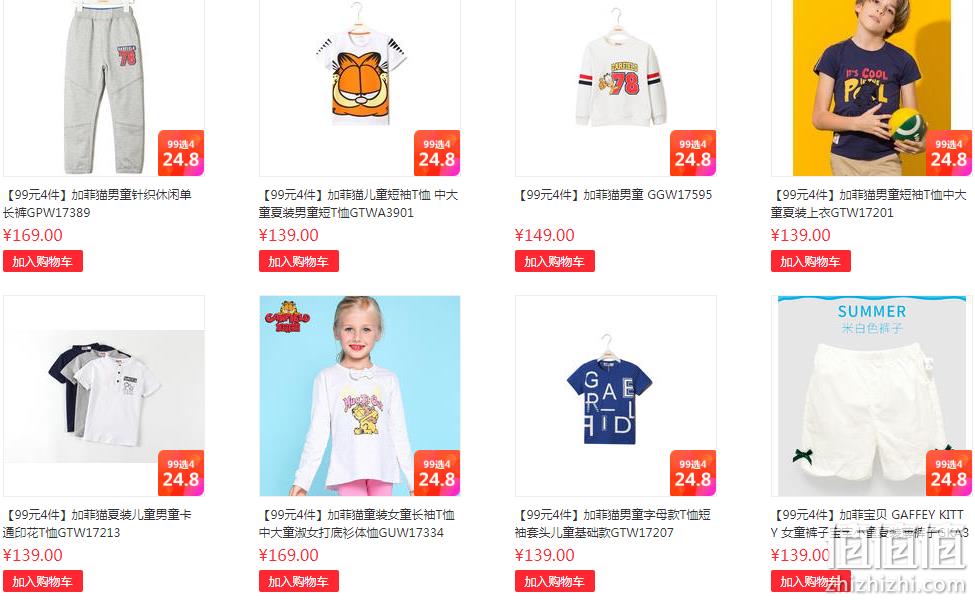The image size is (975, 602).
Task: Add blue letter T-shirt GTW17207 to cart
Action: pos(555,581)
